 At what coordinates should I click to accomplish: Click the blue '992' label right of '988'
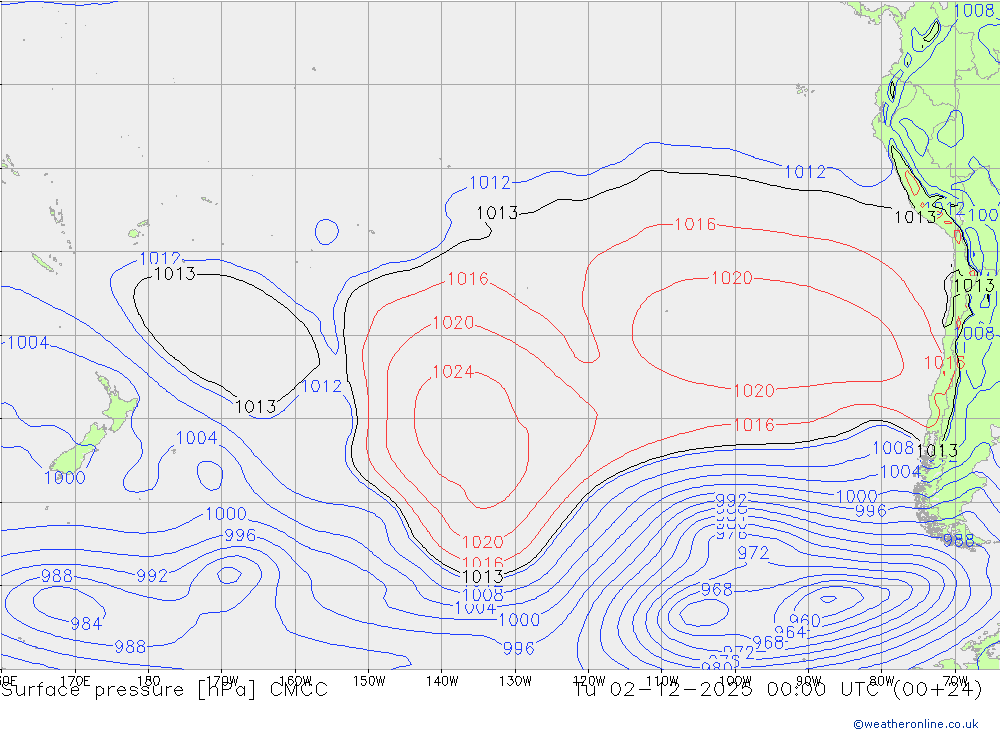[152, 575]
